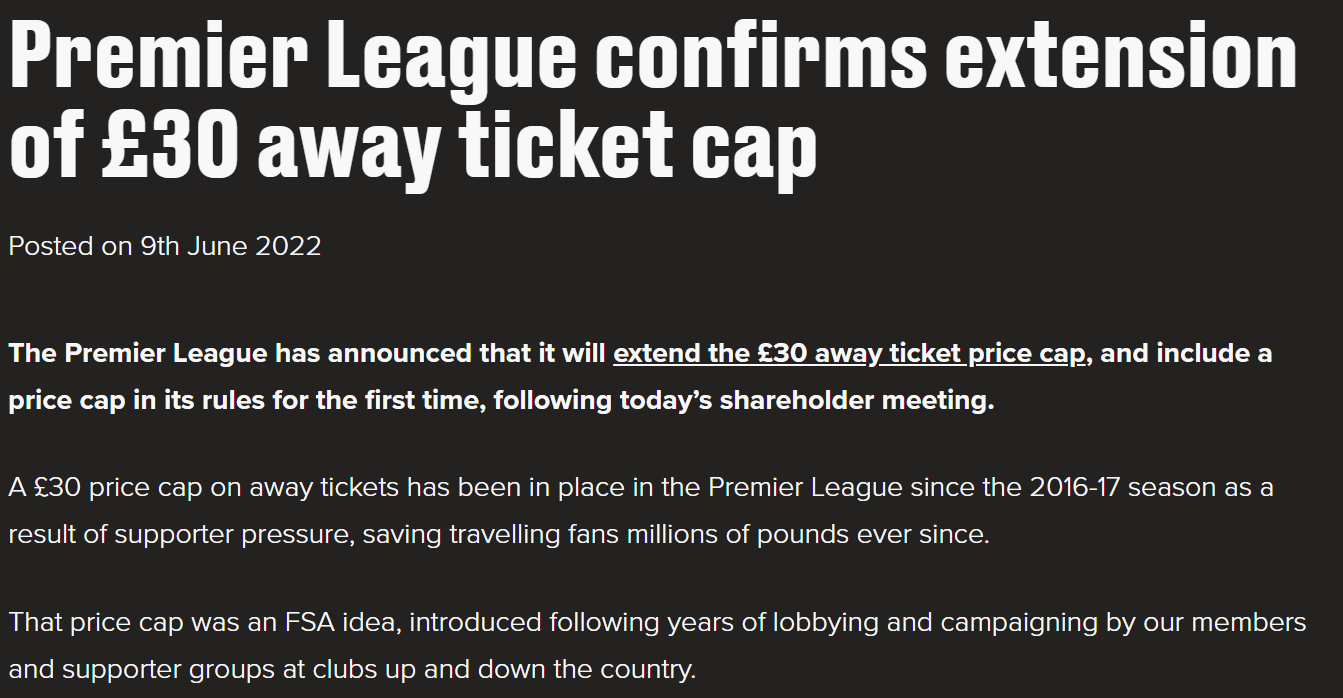The height and width of the screenshot is (698, 1343).
Task: Open the "extend the £30 away ticket price cap" link
Action: tap(849, 354)
